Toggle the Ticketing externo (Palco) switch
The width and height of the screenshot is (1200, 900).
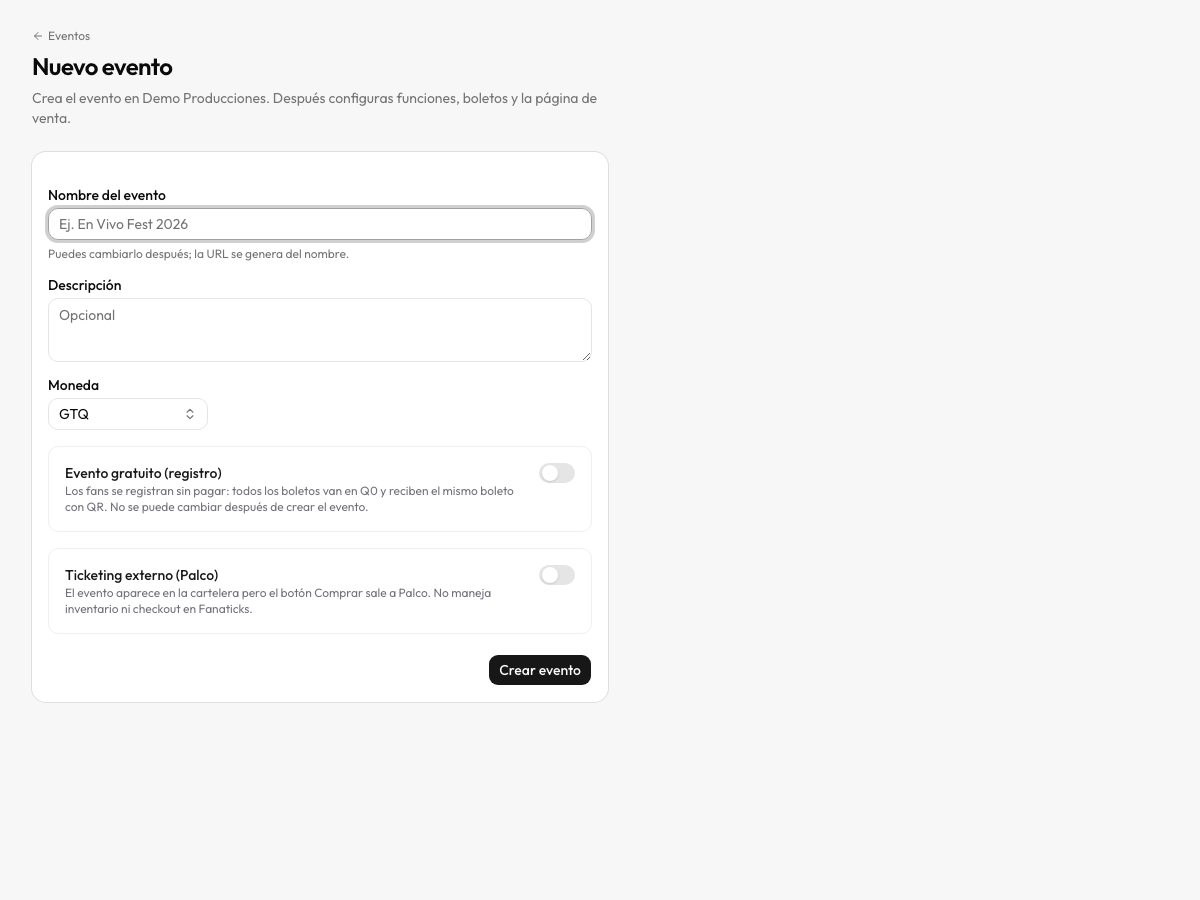pos(557,575)
